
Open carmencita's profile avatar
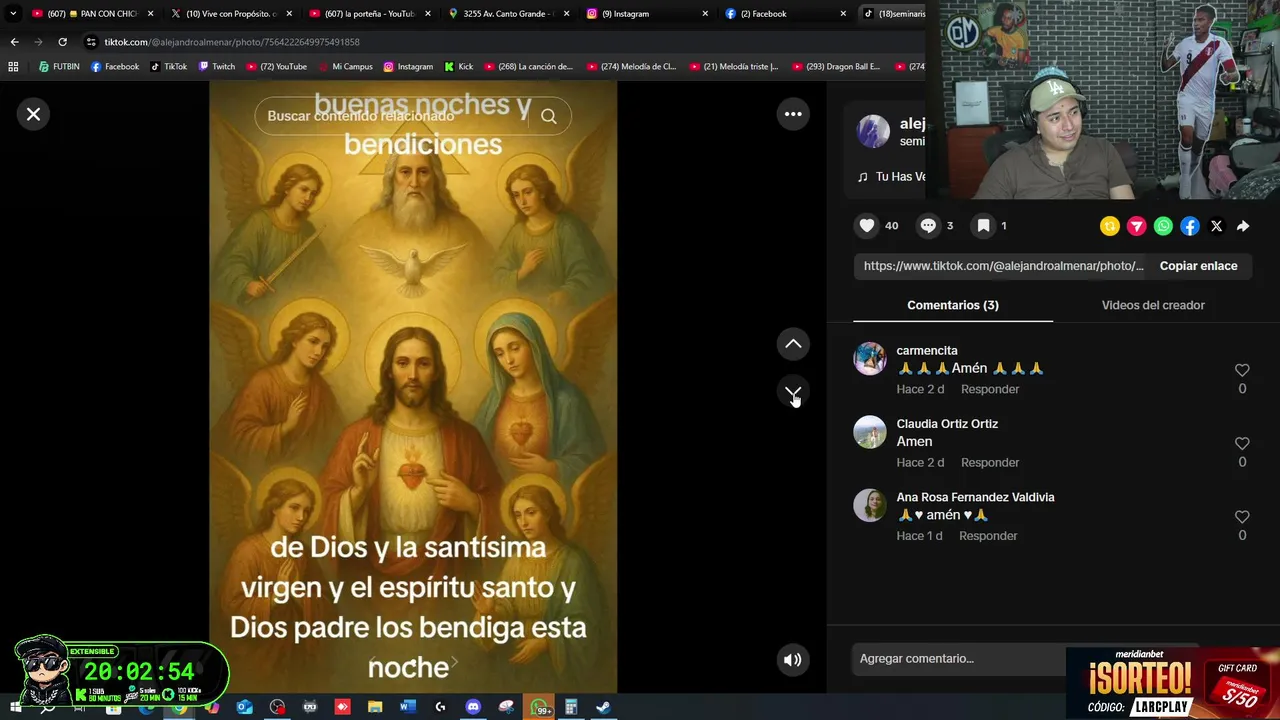tap(870, 359)
